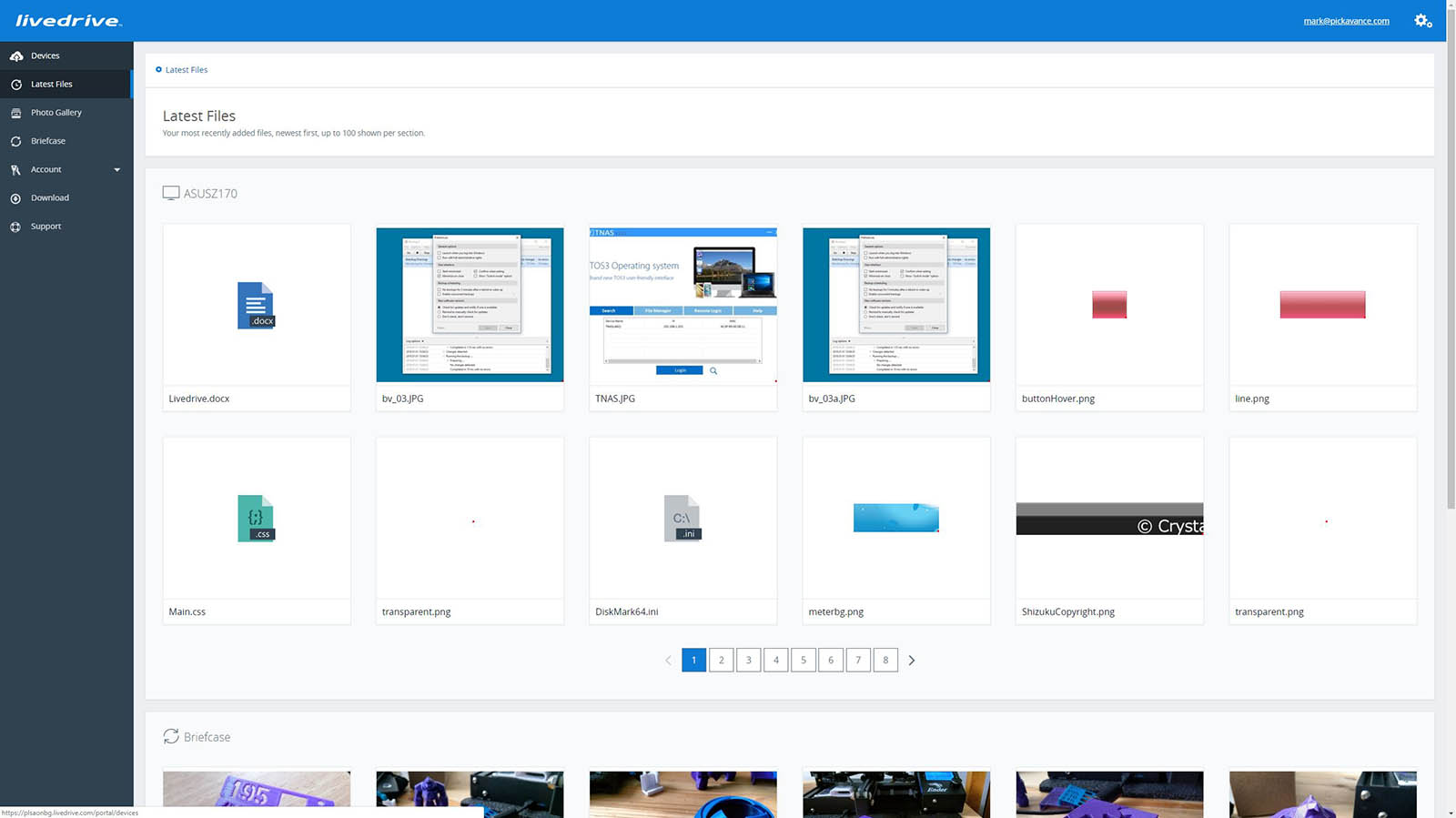Viewport: 1456px width, 818px height.
Task: Open Support from the sidebar
Action: coord(66,227)
